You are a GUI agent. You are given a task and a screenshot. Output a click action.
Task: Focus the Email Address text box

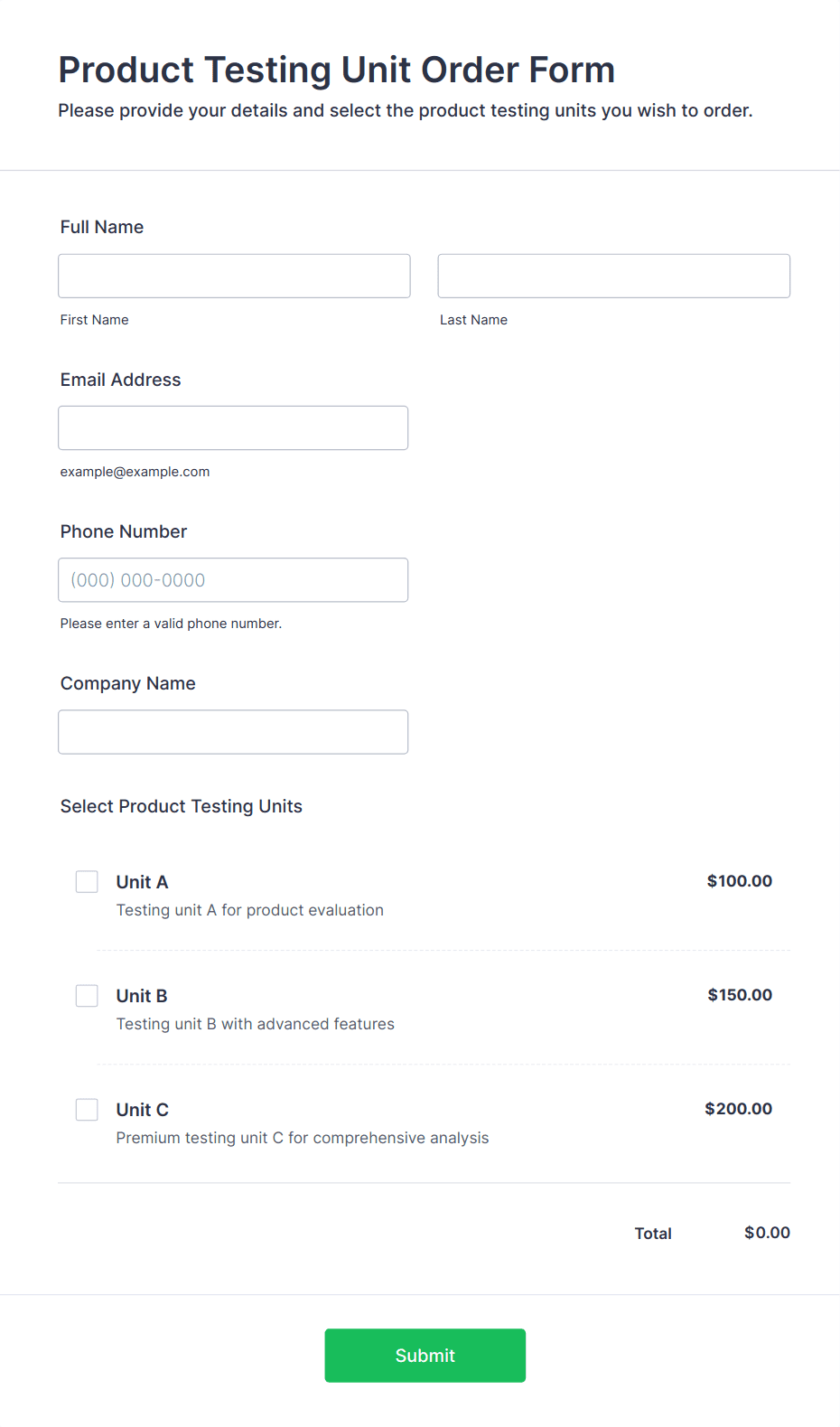(233, 427)
